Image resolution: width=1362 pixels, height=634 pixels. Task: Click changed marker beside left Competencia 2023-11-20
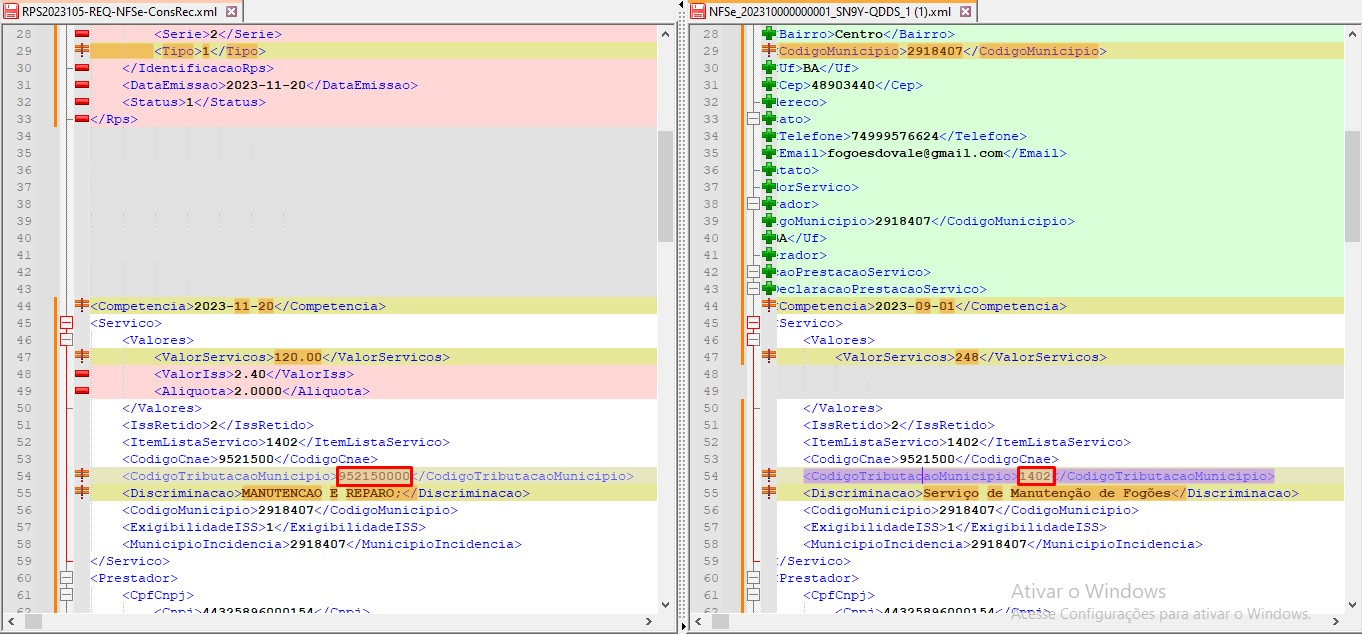82,306
